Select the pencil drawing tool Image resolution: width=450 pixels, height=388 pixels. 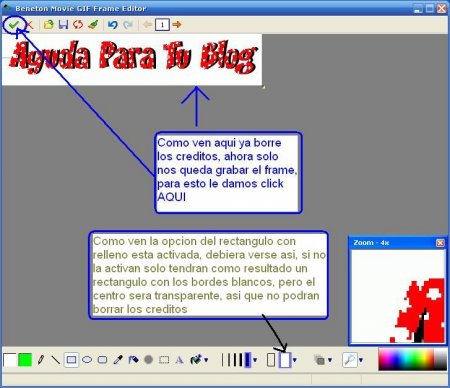coord(41,360)
